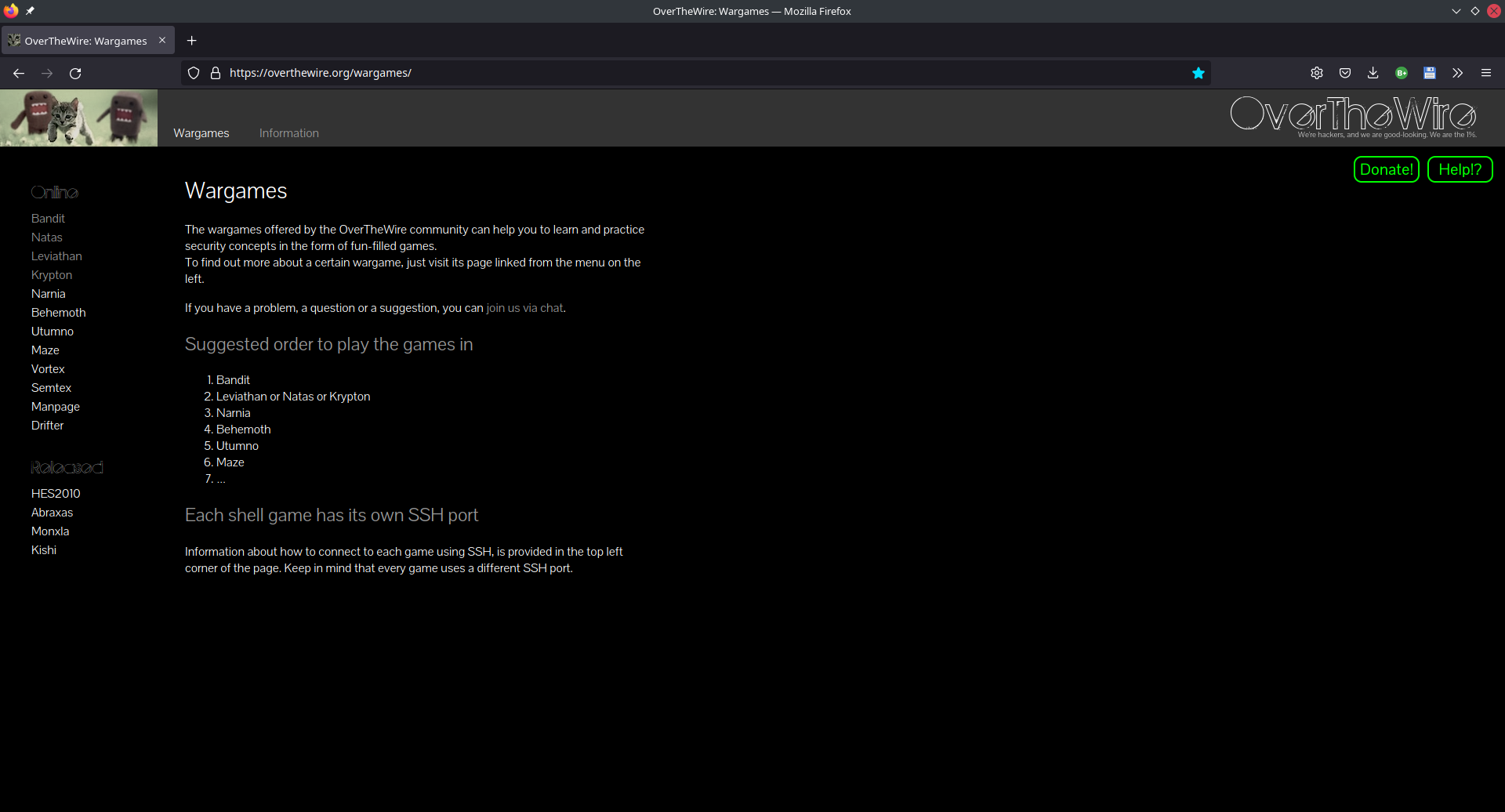Open the Information menu item
This screenshot has width=1505, height=812.
288,133
